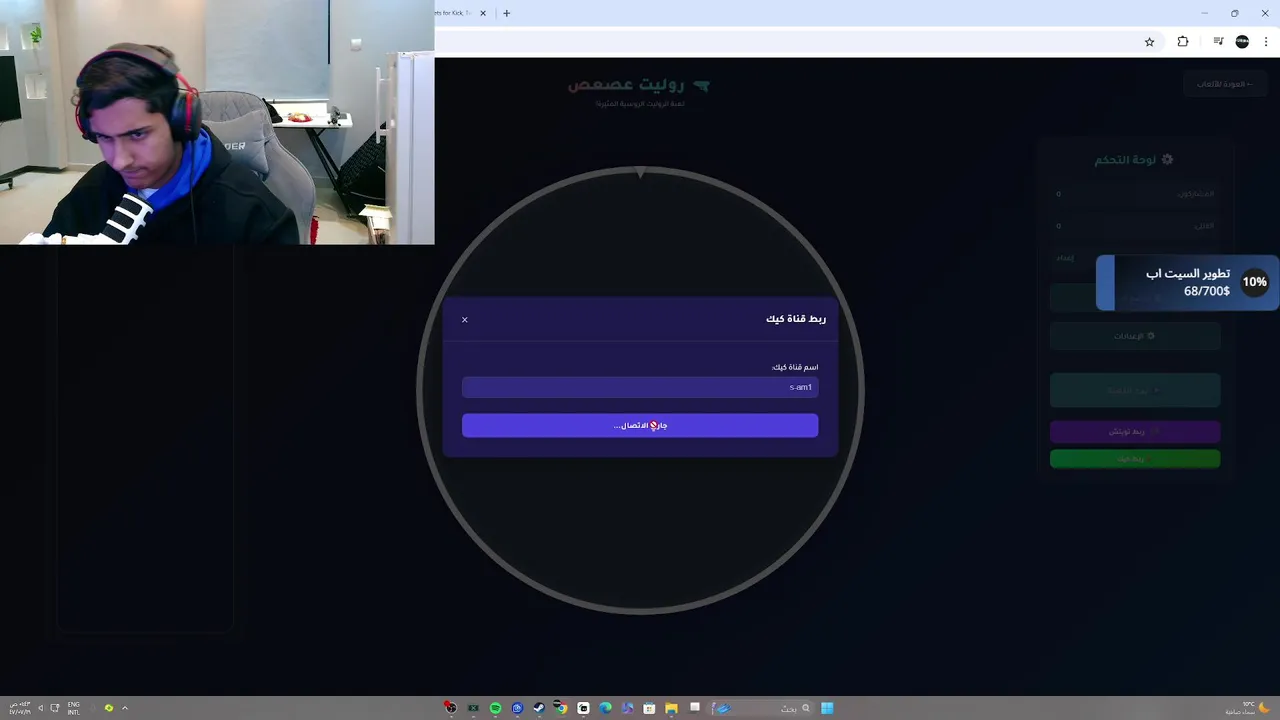
Task: Open the Chrome three-dot menu
Action: (x=1266, y=41)
